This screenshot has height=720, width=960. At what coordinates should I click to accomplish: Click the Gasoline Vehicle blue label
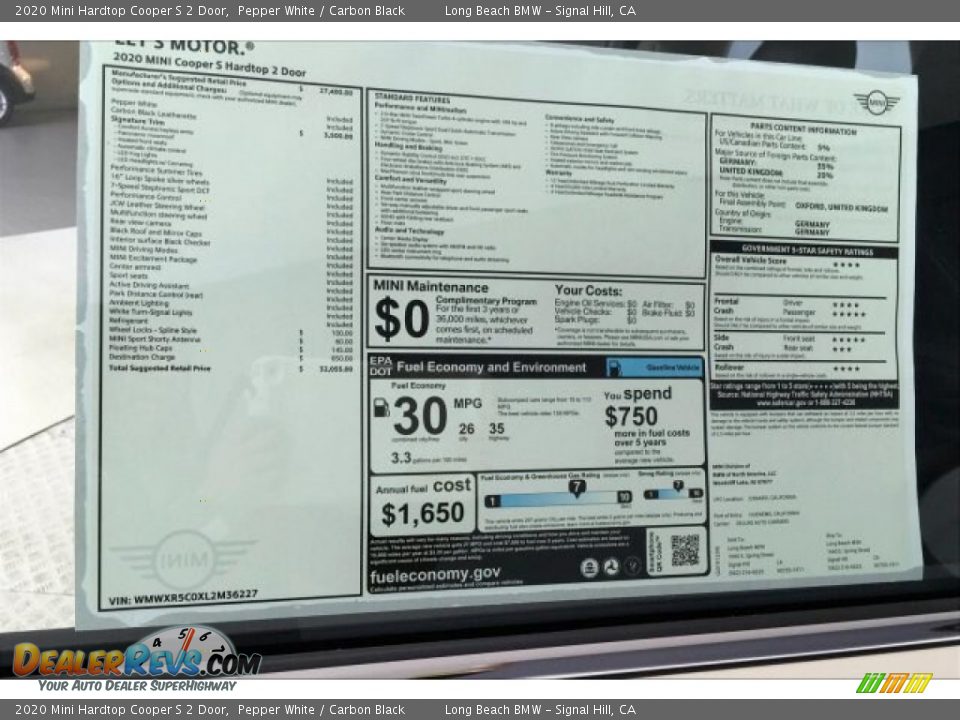654,368
